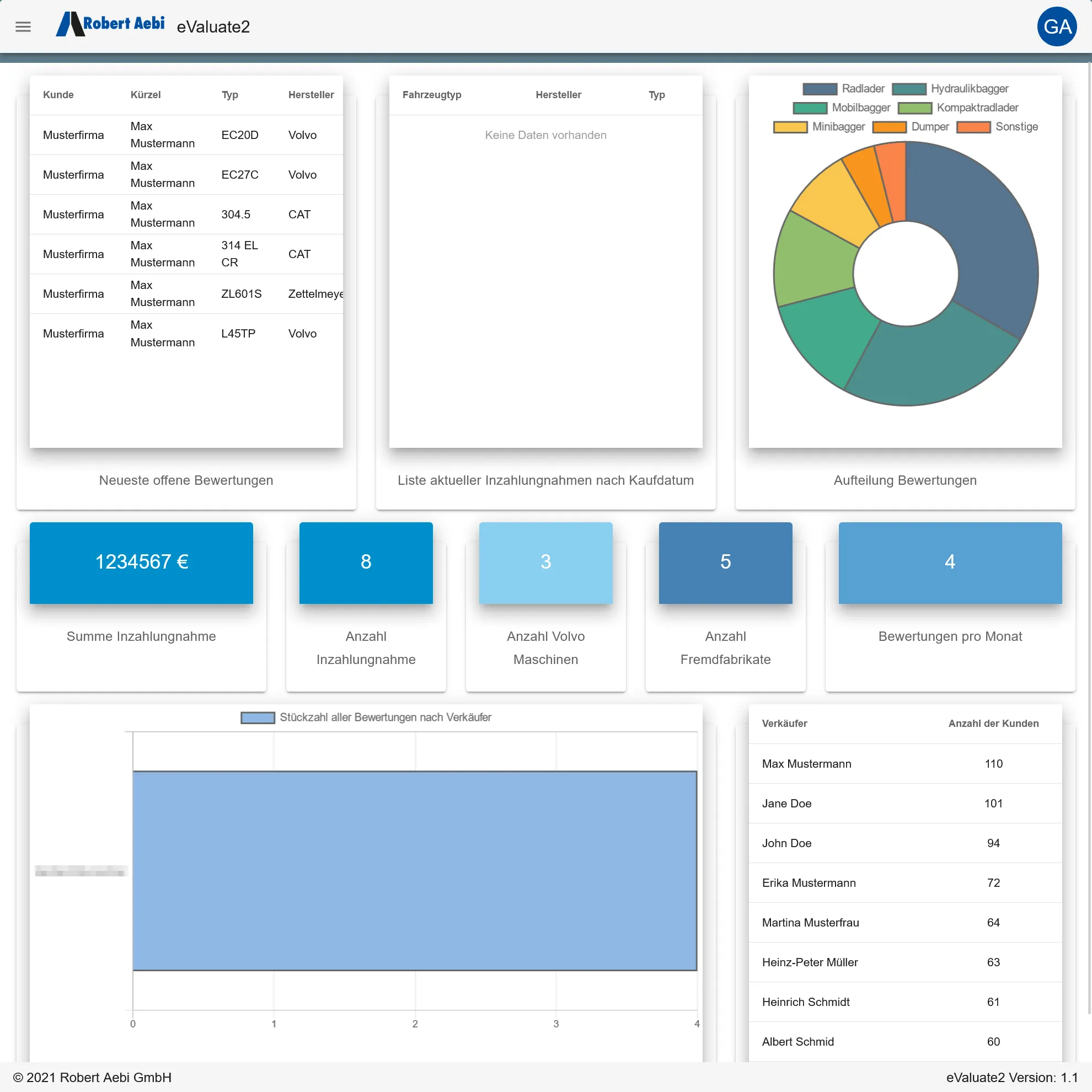
Task: Open the GA user profile avatar
Action: pyautogui.click(x=1057, y=26)
